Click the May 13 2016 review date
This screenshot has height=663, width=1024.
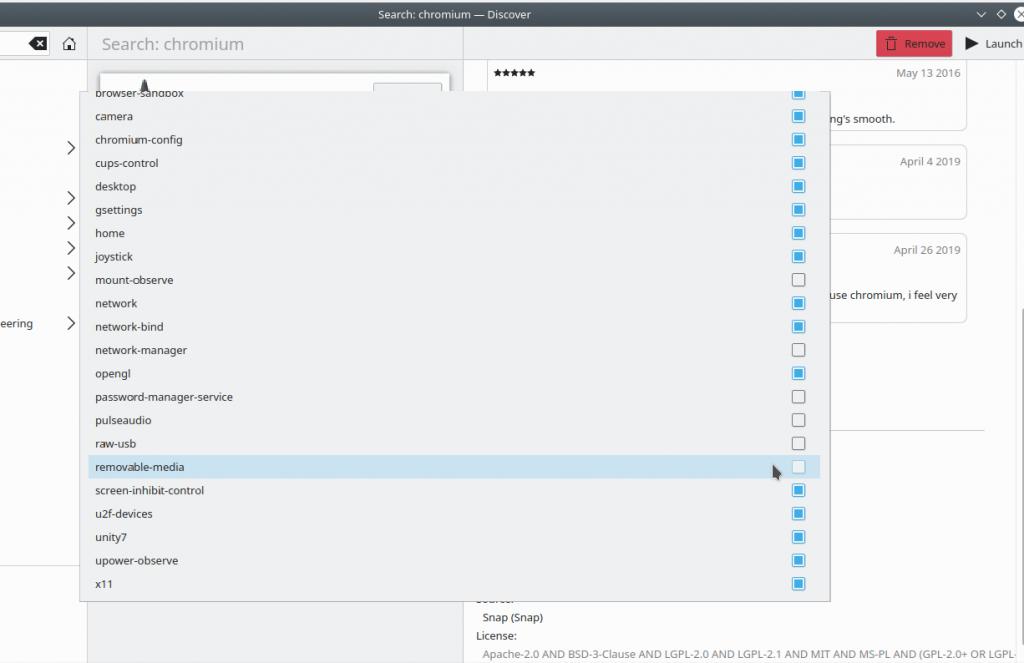pos(928,73)
